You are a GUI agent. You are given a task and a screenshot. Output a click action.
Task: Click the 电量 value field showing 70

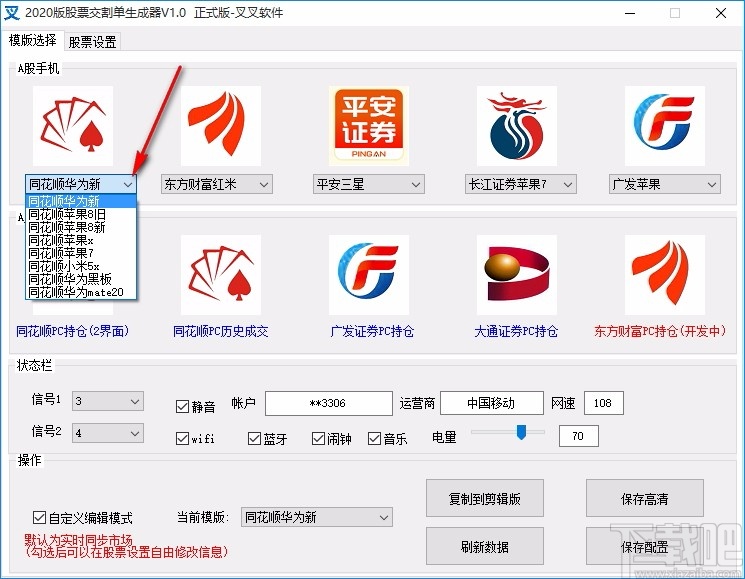(x=579, y=436)
